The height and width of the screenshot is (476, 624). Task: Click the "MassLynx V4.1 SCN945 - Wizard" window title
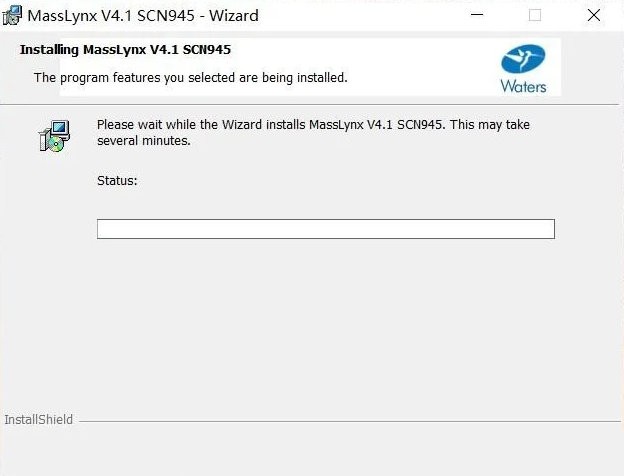143,16
